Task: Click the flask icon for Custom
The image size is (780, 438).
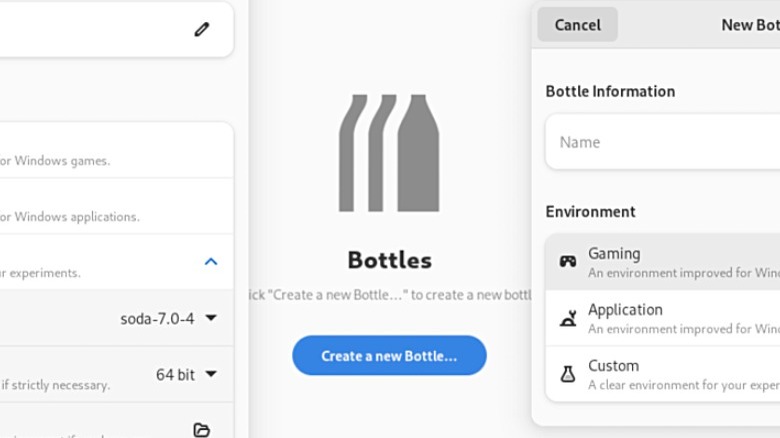Action: click(x=567, y=374)
